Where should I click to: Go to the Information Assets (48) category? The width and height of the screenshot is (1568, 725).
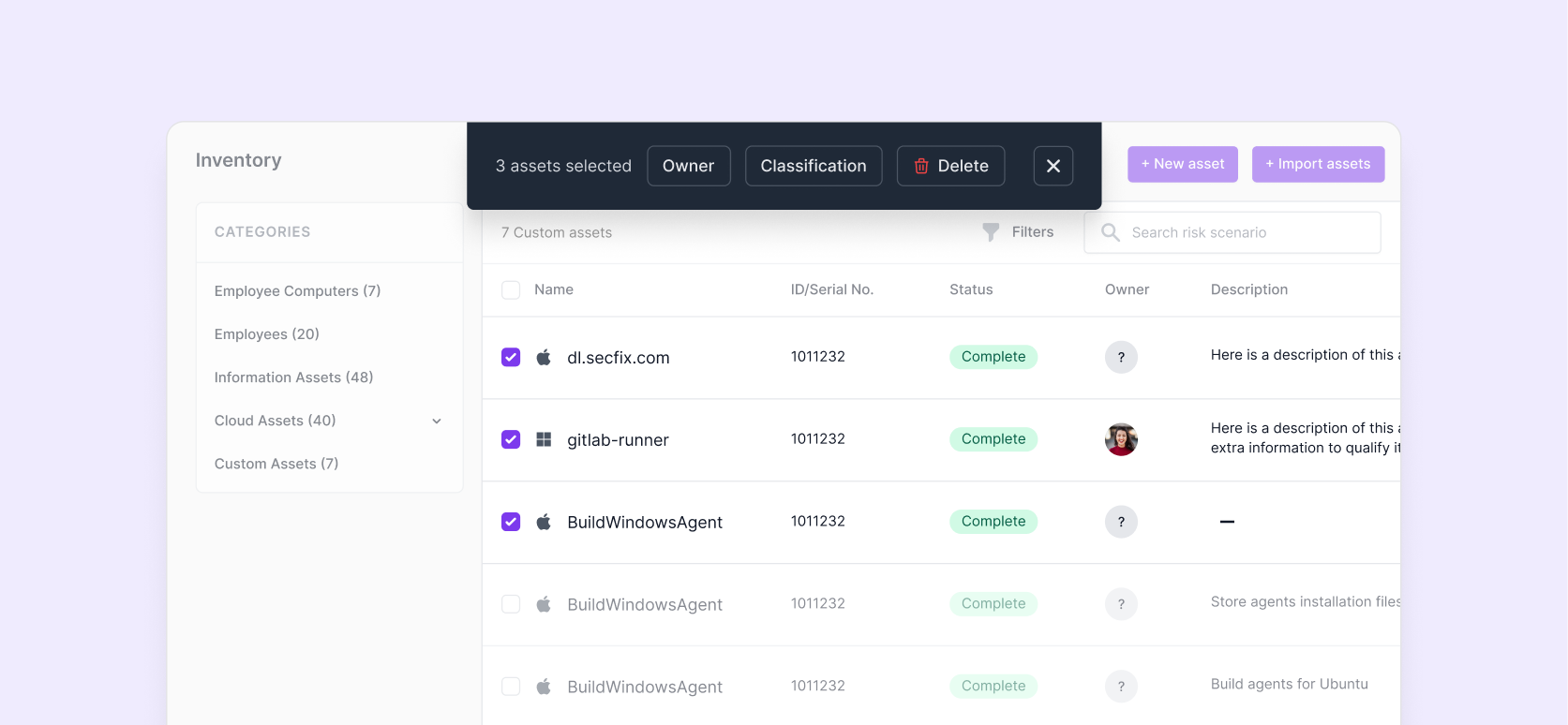coord(293,377)
